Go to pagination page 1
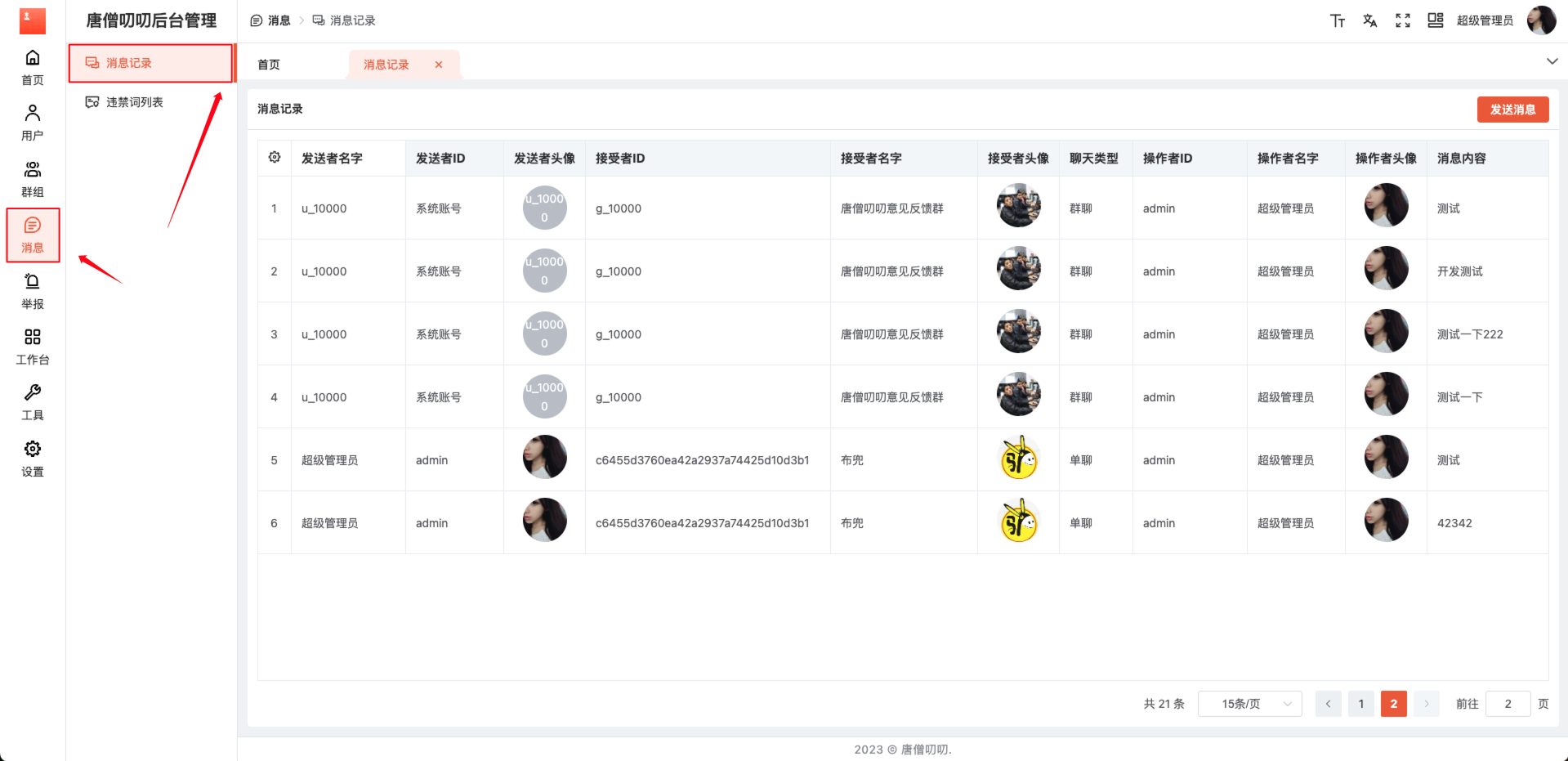Screen dimensions: 1568x761 [x=1360, y=703]
